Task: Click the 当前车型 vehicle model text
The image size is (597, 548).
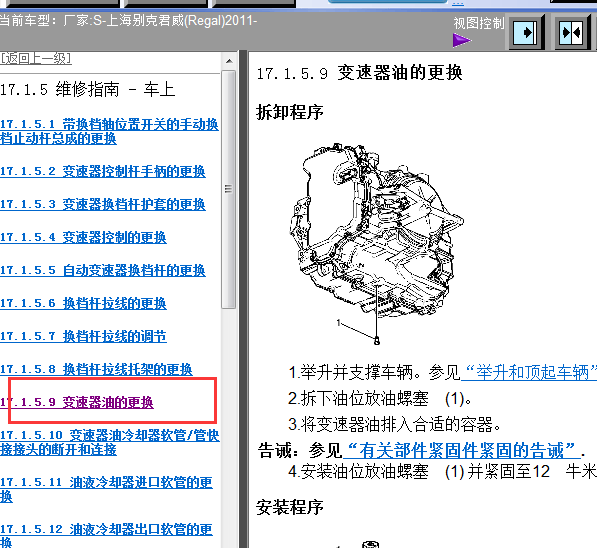Action: 129,21
